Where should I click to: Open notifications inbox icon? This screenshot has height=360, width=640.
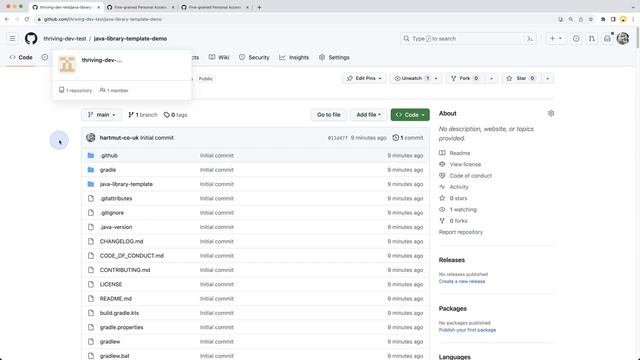tap(607, 38)
